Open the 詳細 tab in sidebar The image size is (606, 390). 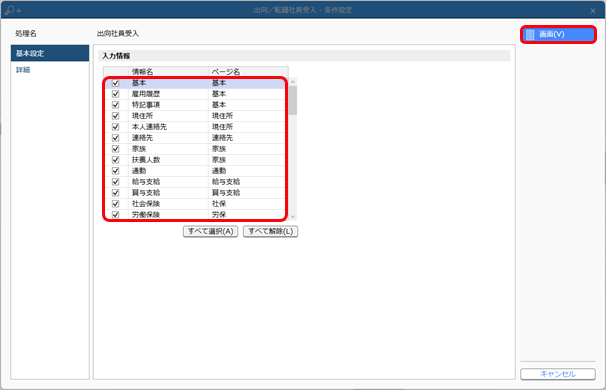[x=23, y=70]
